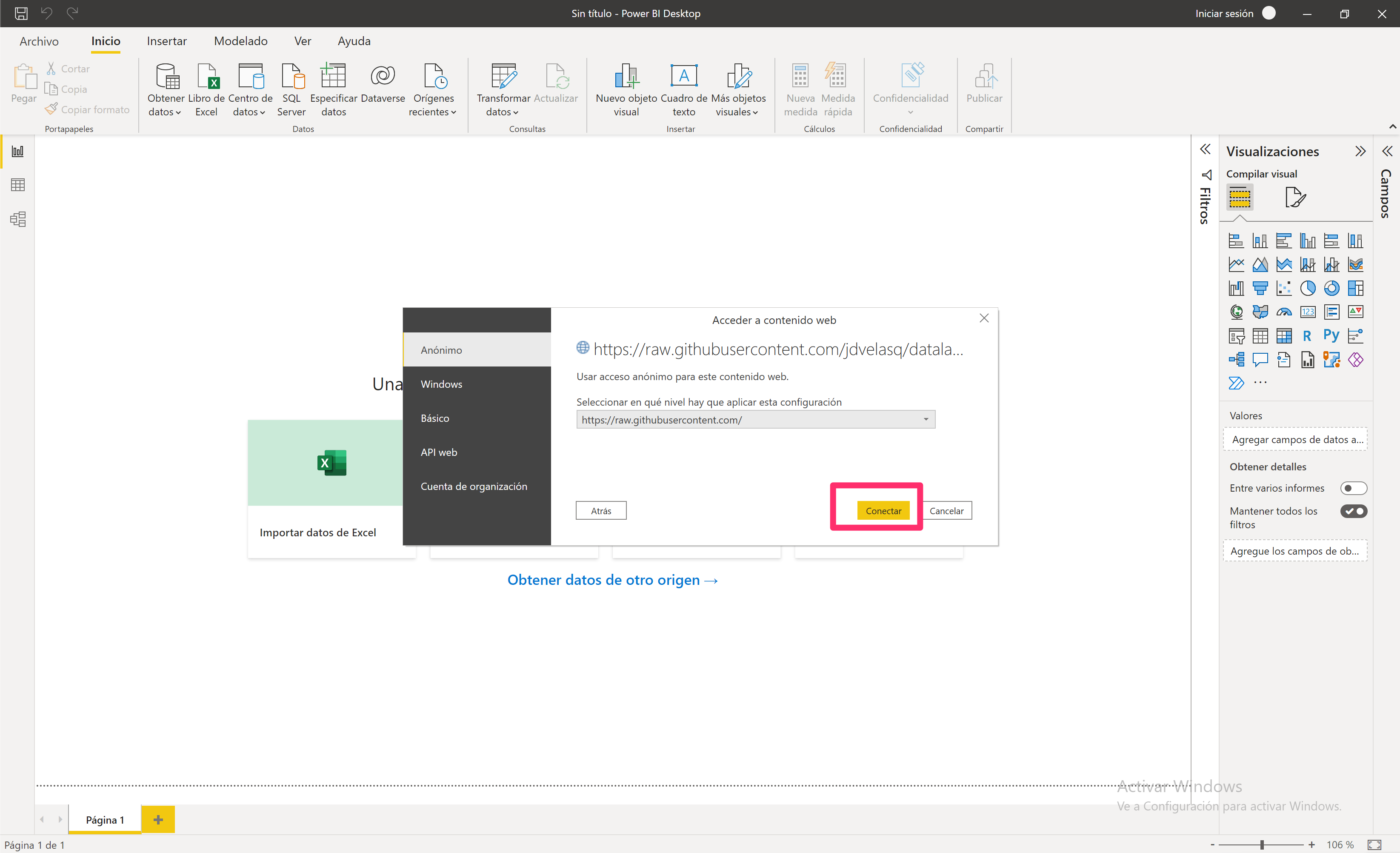Screen dimensions: 1400x853
Task: Click the Conectar button
Action: point(883,510)
